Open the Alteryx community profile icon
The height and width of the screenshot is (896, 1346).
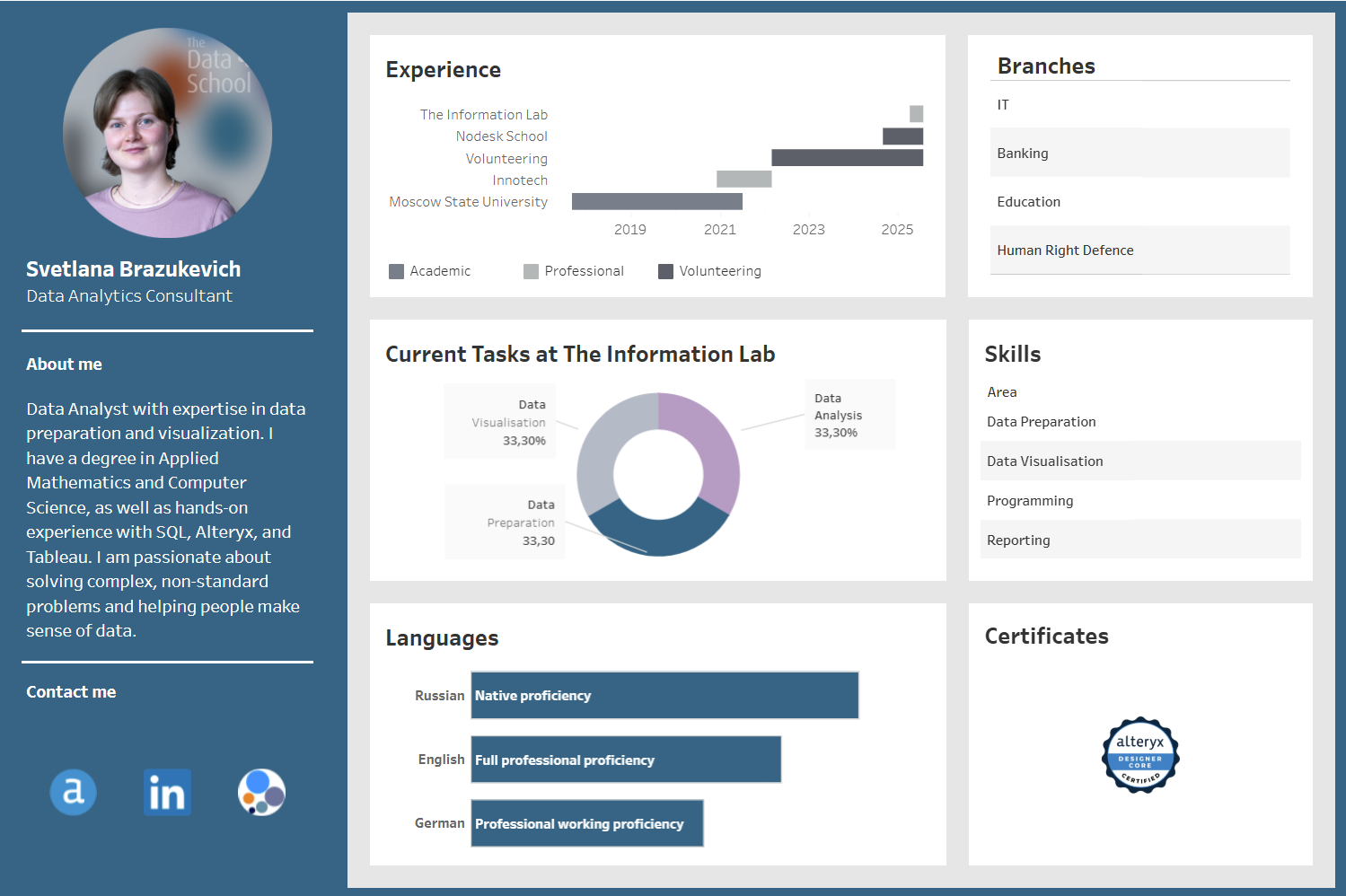(73, 792)
